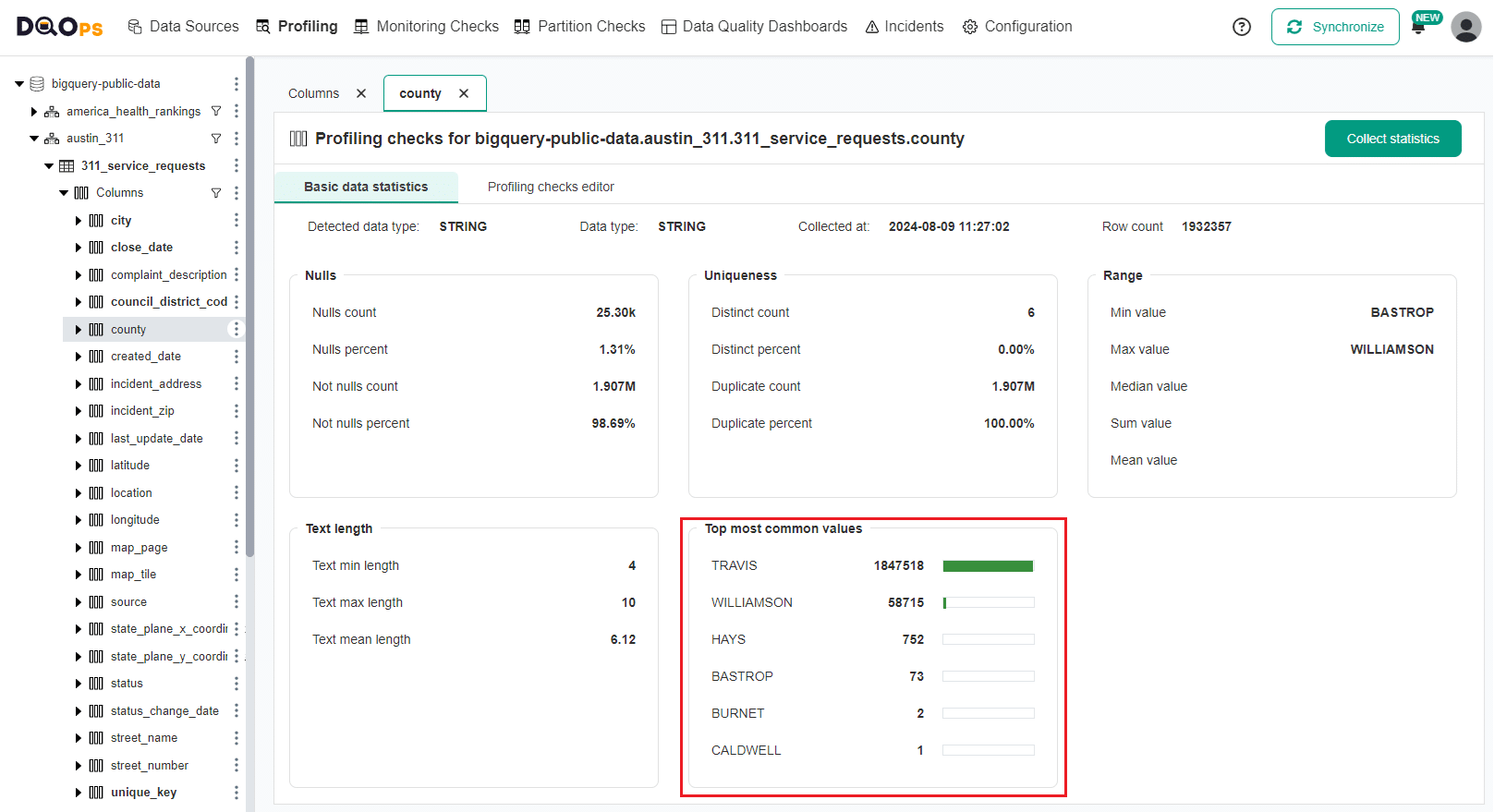Go to Partition Checks
1494x812 pixels.
pyautogui.click(x=580, y=27)
